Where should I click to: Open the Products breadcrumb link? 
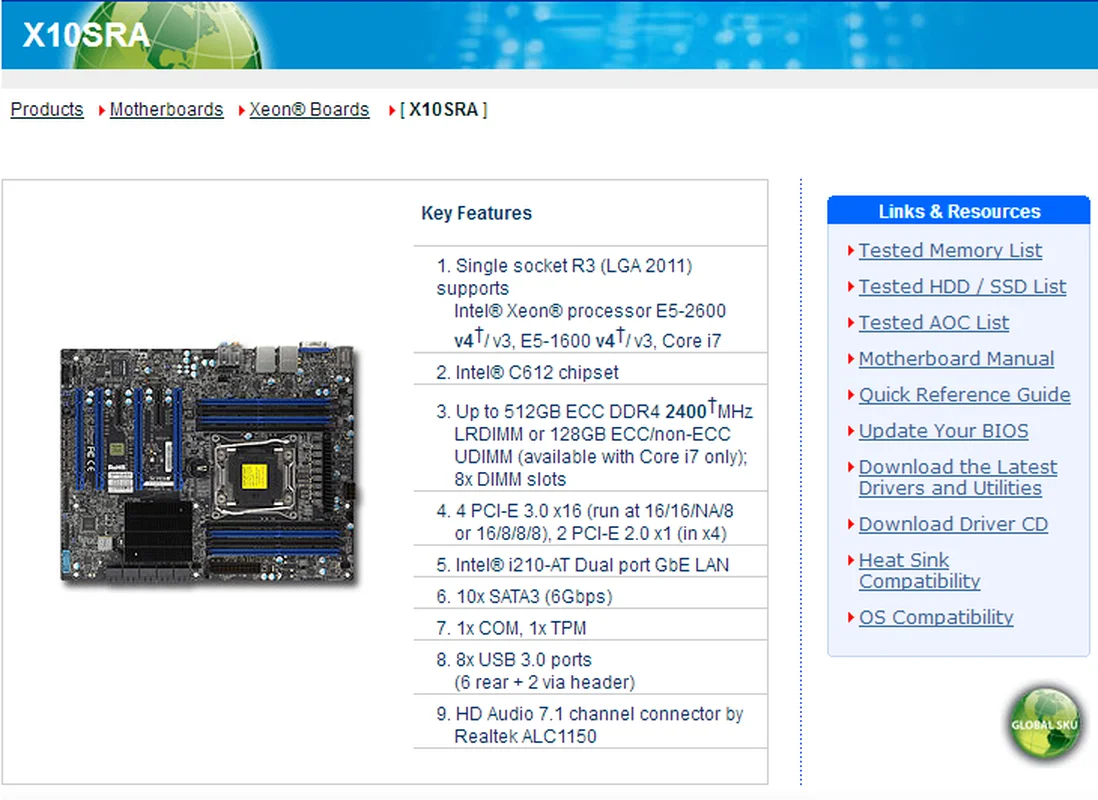pos(47,109)
